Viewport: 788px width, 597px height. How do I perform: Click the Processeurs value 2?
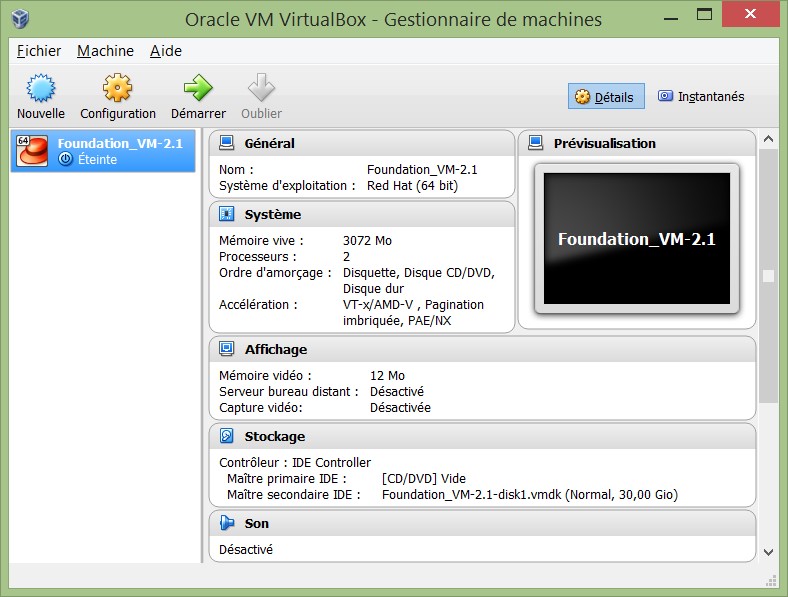coord(346,257)
